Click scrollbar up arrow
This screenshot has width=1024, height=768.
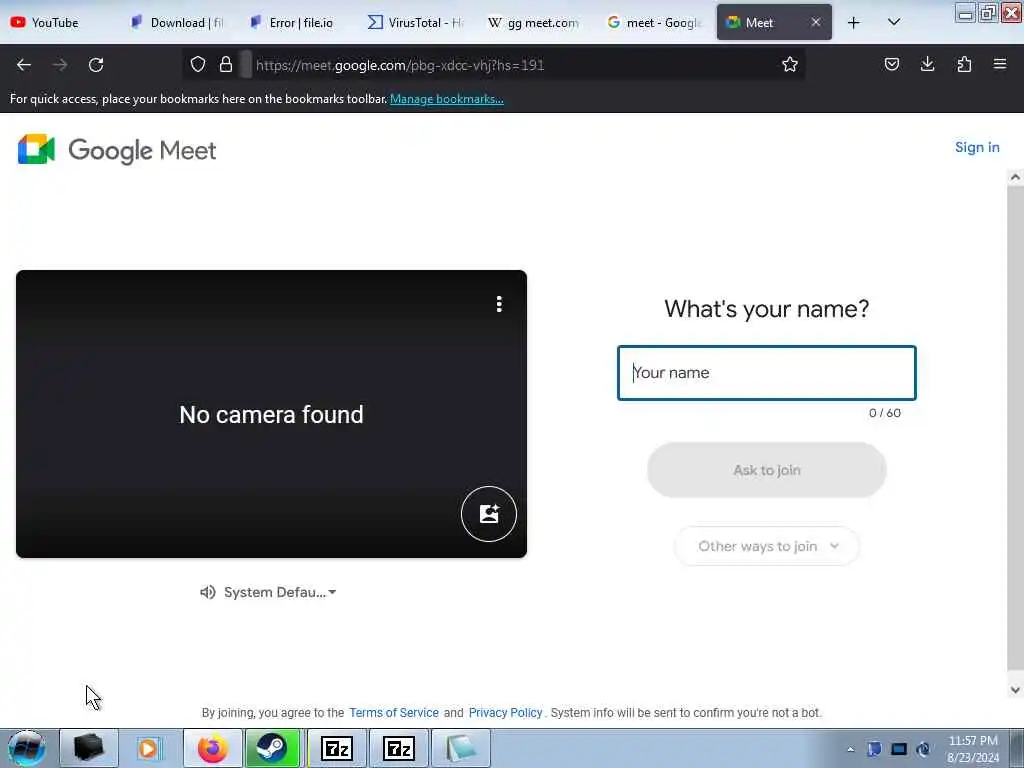(1015, 177)
